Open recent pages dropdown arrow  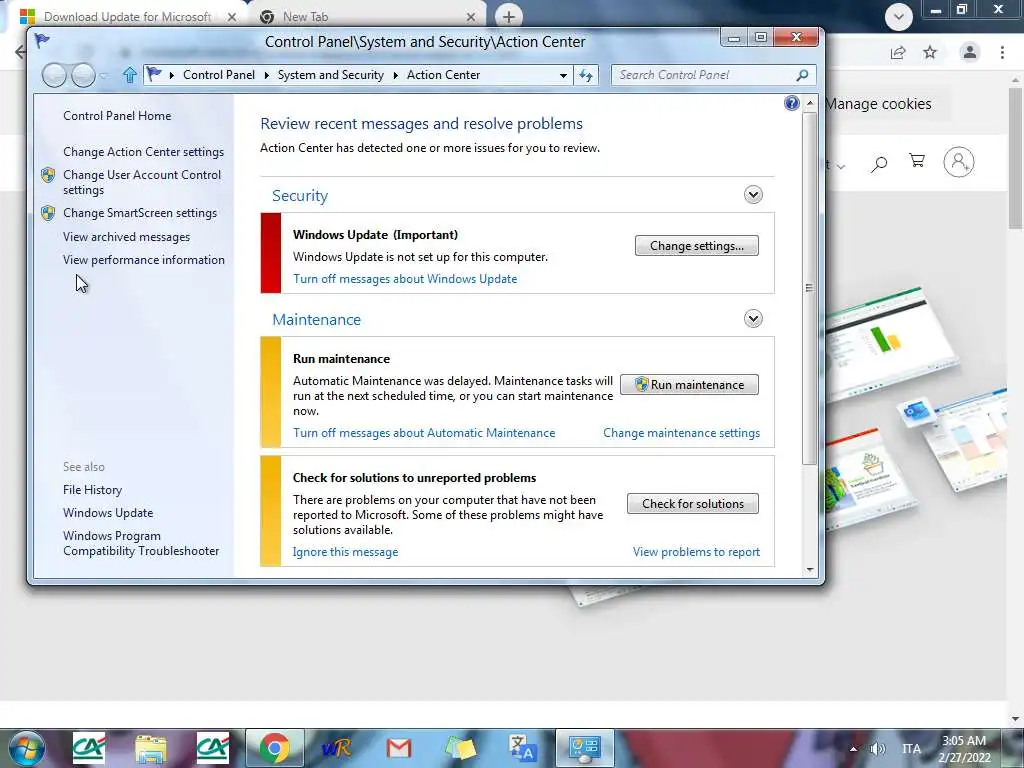[103, 76]
